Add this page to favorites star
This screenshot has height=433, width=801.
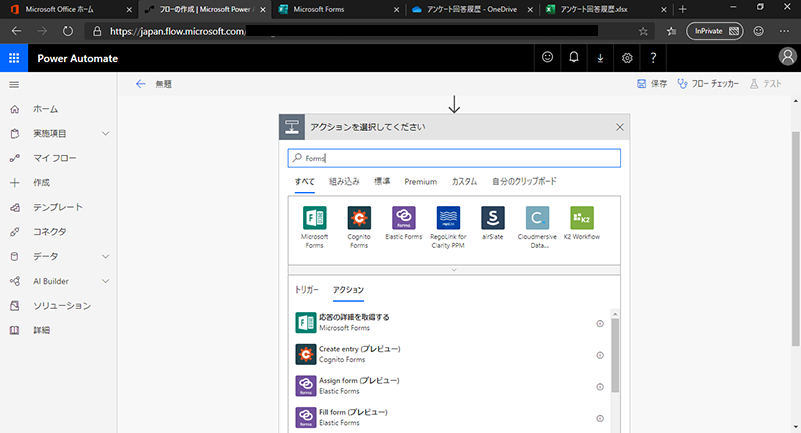[x=643, y=32]
